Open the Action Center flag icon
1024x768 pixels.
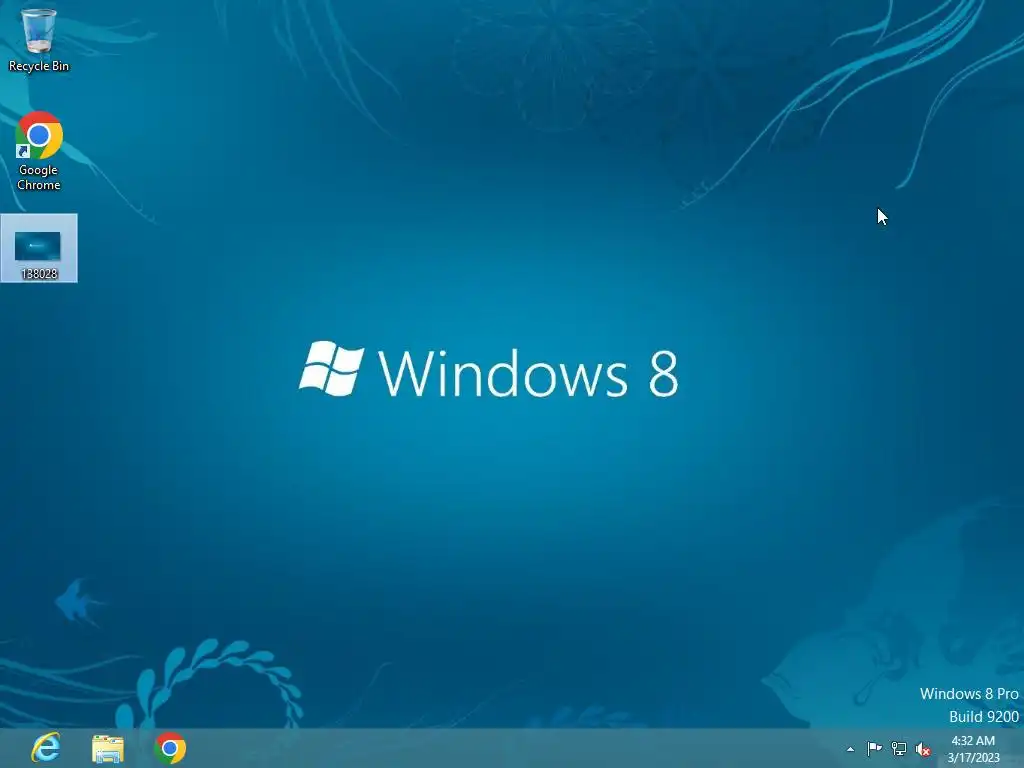click(874, 748)
